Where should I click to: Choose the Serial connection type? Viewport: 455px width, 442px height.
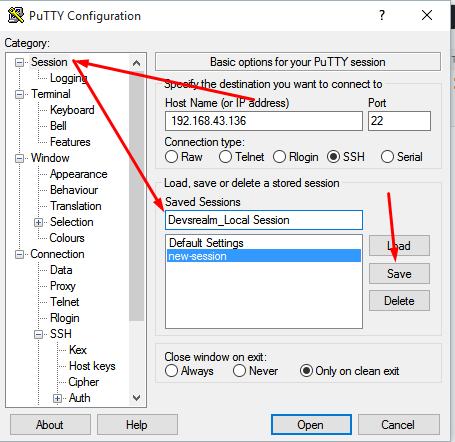[387, 157]
